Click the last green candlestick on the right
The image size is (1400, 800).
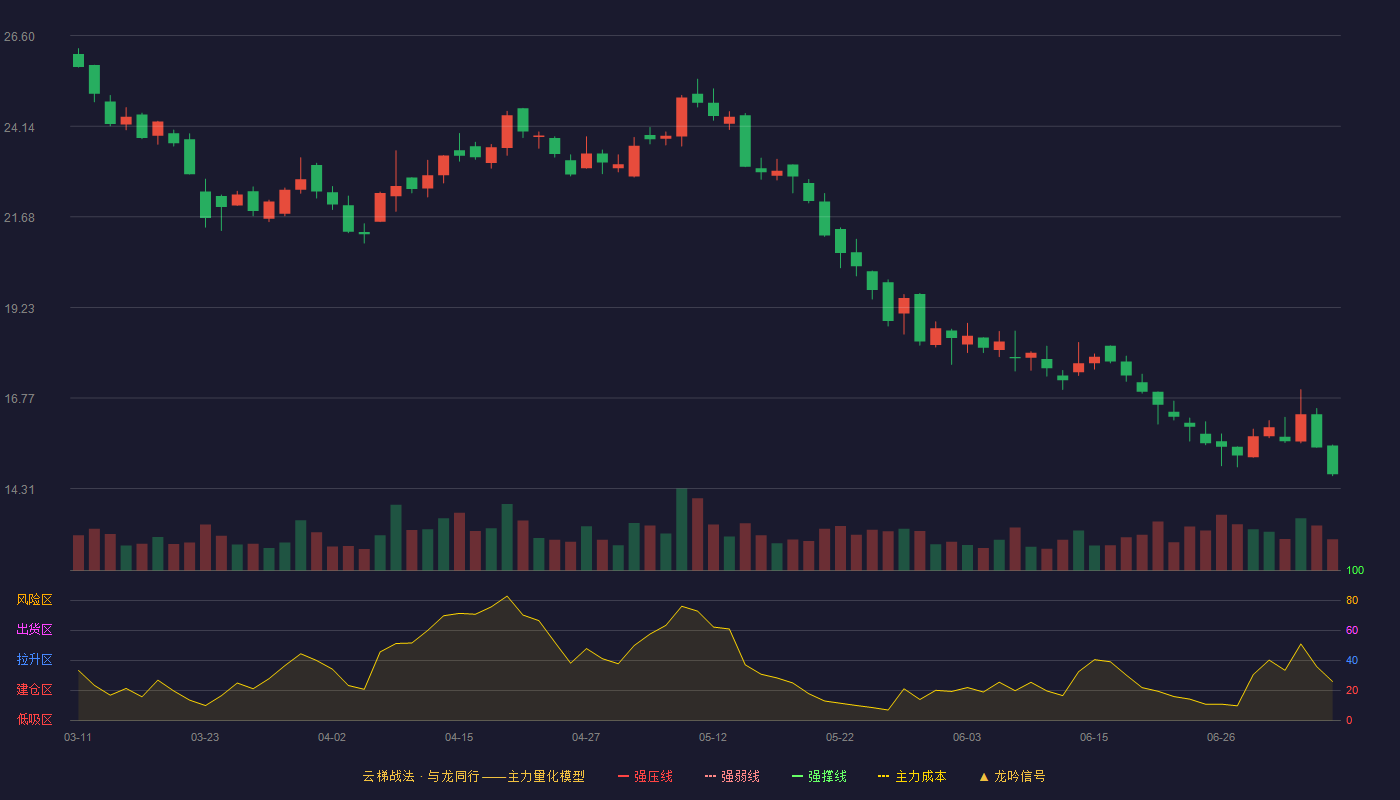point(1332,460)
